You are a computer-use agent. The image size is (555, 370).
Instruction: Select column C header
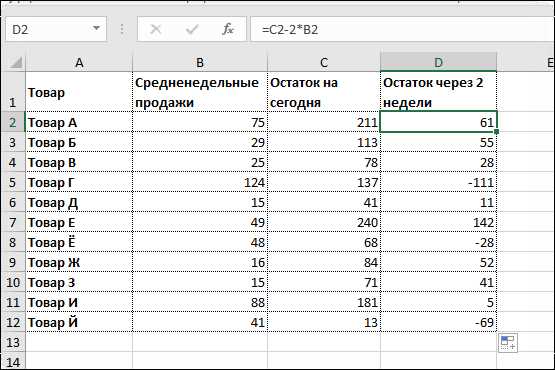pyautogui.click(x=324, y=63)
